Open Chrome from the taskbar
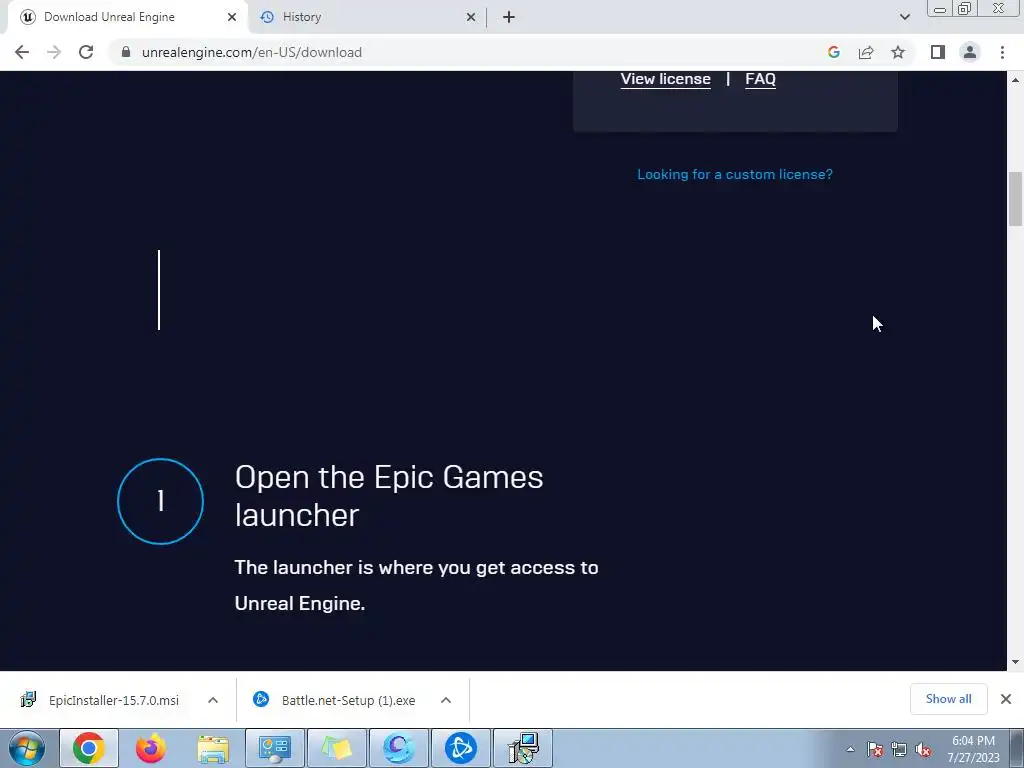The image size is (1024, 768). pyautogui.click(x=89, y=748)
